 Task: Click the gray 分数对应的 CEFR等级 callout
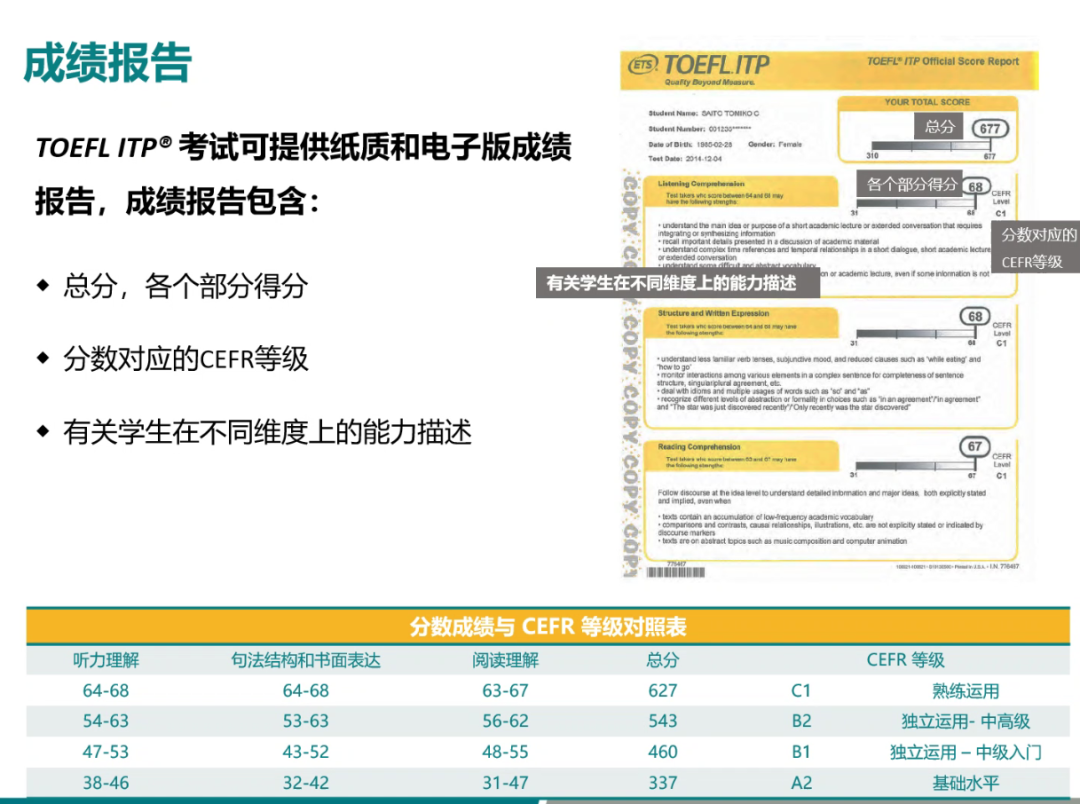click(x=1038, y=248)
